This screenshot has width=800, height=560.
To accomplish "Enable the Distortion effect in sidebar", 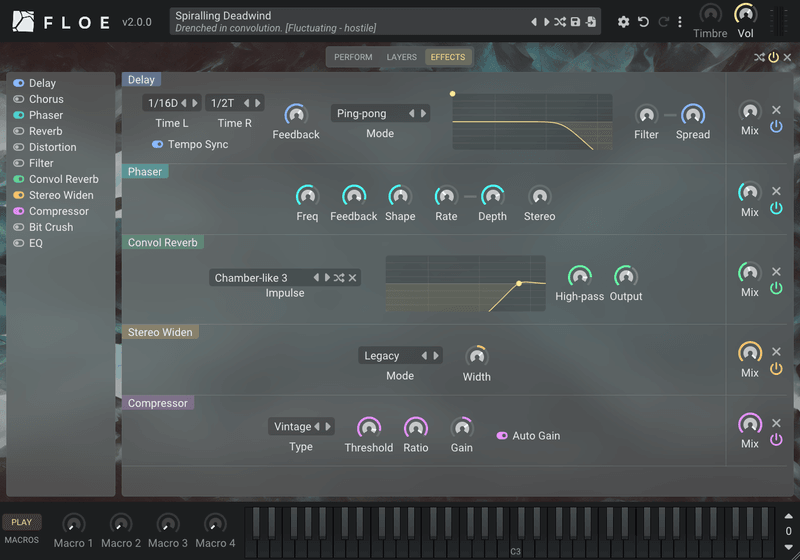I will [x=19, y=147].
